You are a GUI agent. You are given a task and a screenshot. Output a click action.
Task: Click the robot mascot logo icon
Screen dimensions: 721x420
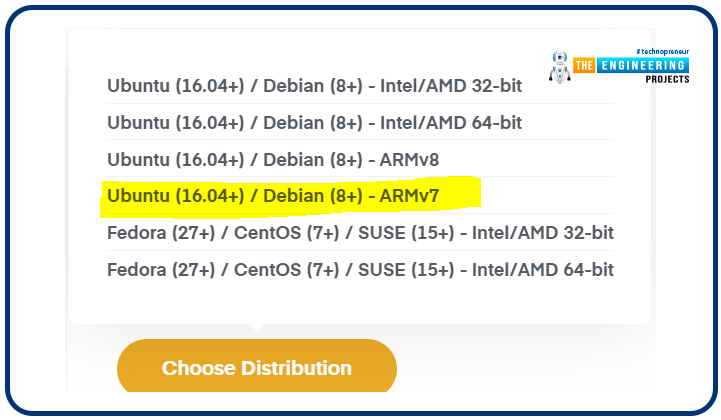point(560,67)
